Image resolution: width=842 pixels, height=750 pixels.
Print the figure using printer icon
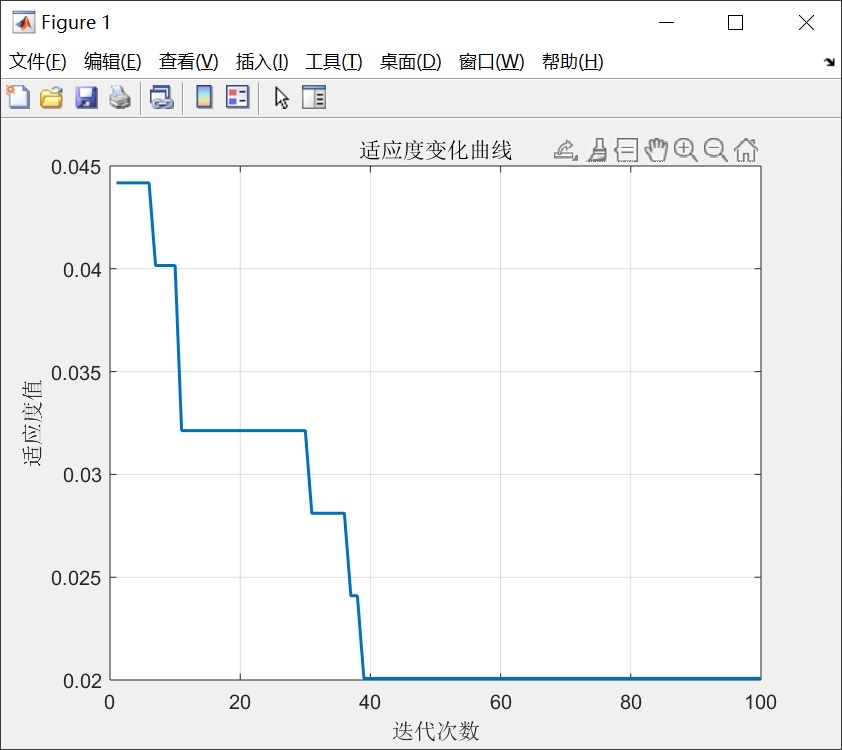point(120,98)
